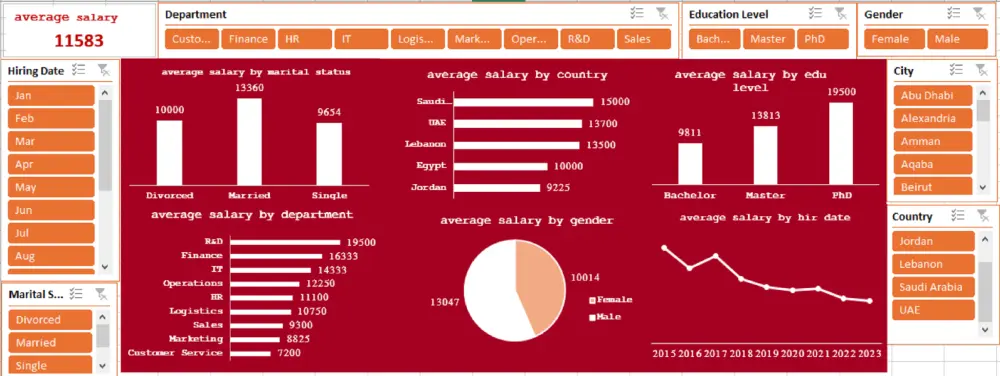Select Single in the Marital Status slicer
This screenshot has height=376, width=1000.
(x=50, y=366)
